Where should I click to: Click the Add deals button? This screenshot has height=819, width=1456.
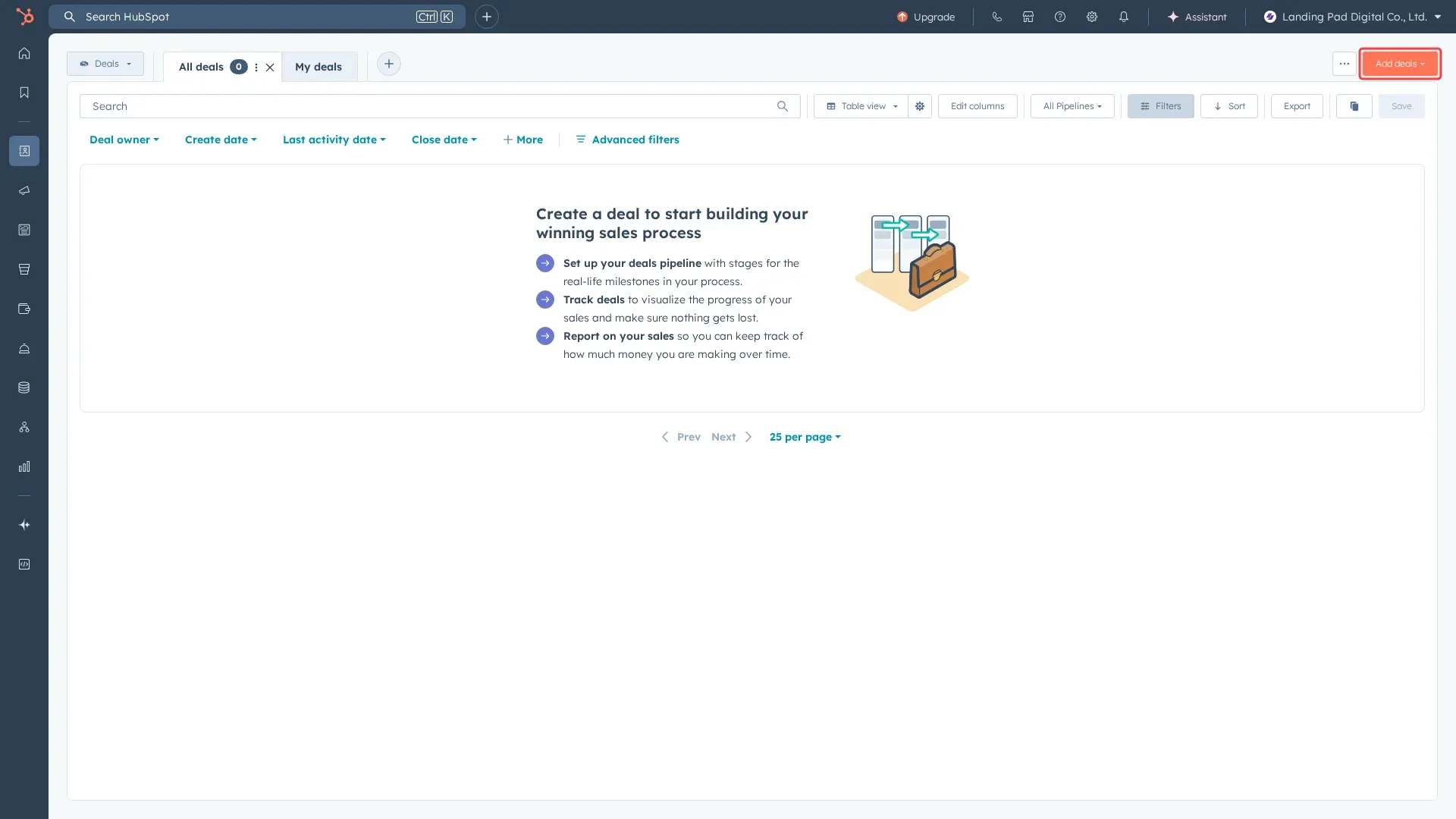pos(1398,64)
